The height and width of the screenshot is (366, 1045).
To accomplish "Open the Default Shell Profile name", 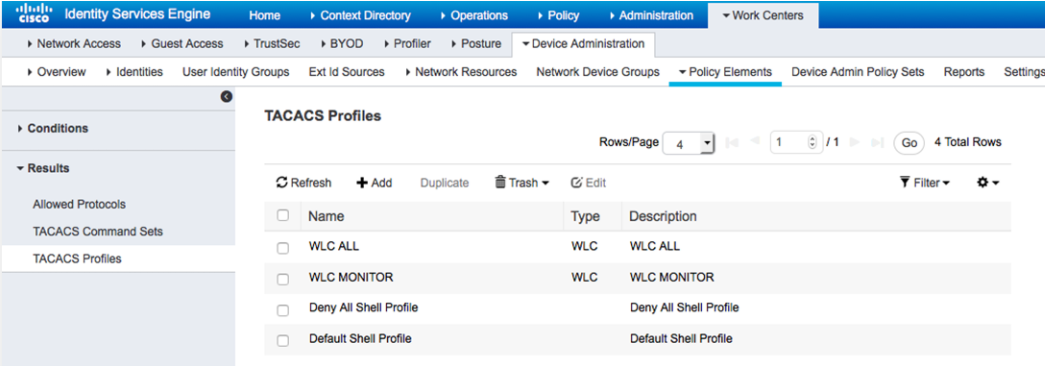I will click(x=360, y=339).
